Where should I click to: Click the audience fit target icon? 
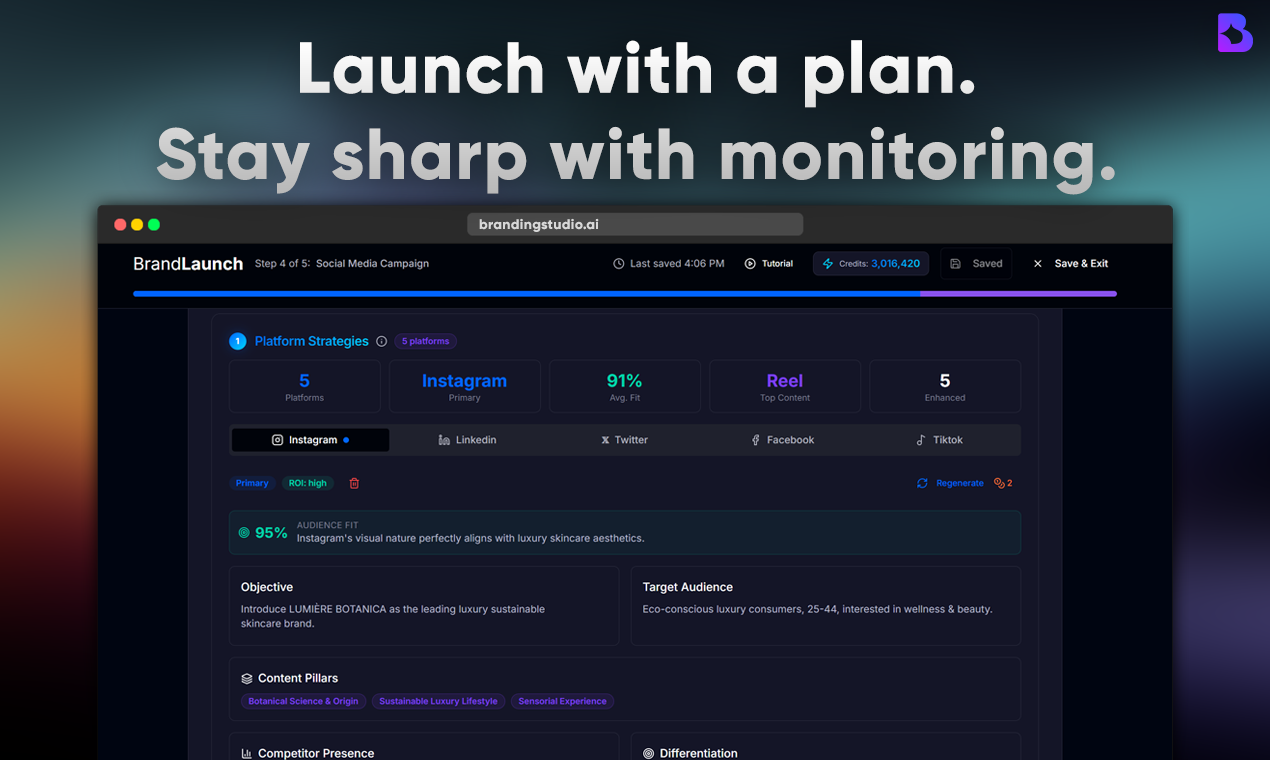(x=244, y=533)
